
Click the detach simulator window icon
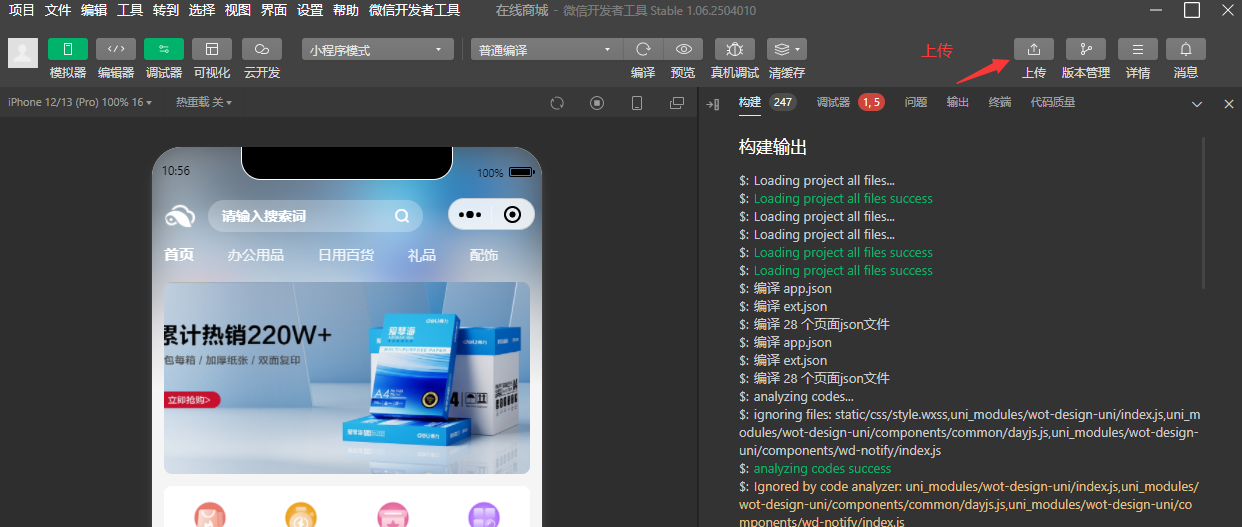(677, 103)
